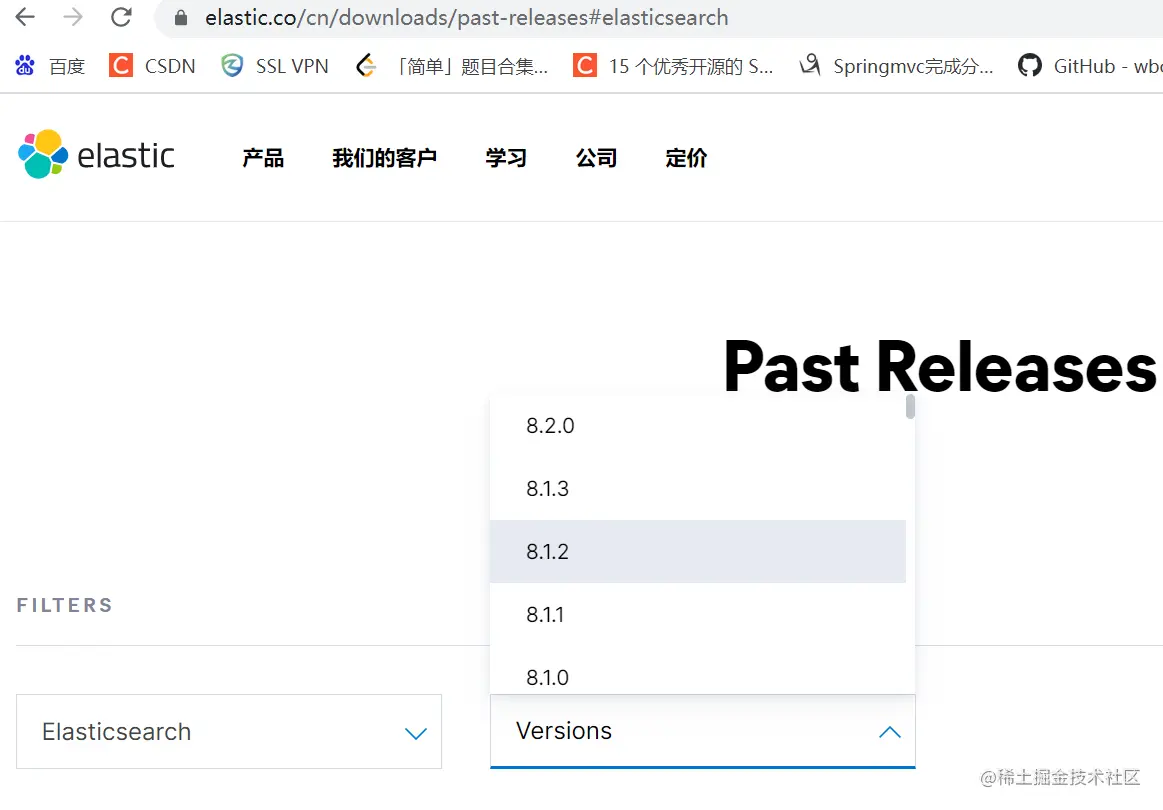Reload the page with refresh icon
This screenshot has height=810, width=1163.
[121, 17]
